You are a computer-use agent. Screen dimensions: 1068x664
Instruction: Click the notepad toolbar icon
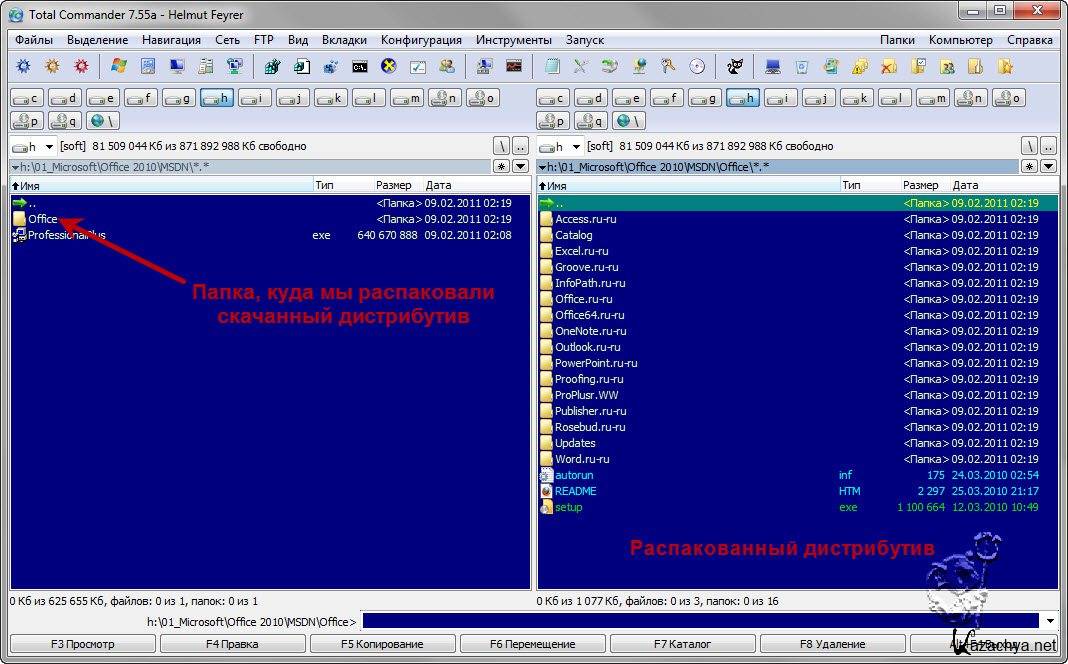click(x=551, y=67)
